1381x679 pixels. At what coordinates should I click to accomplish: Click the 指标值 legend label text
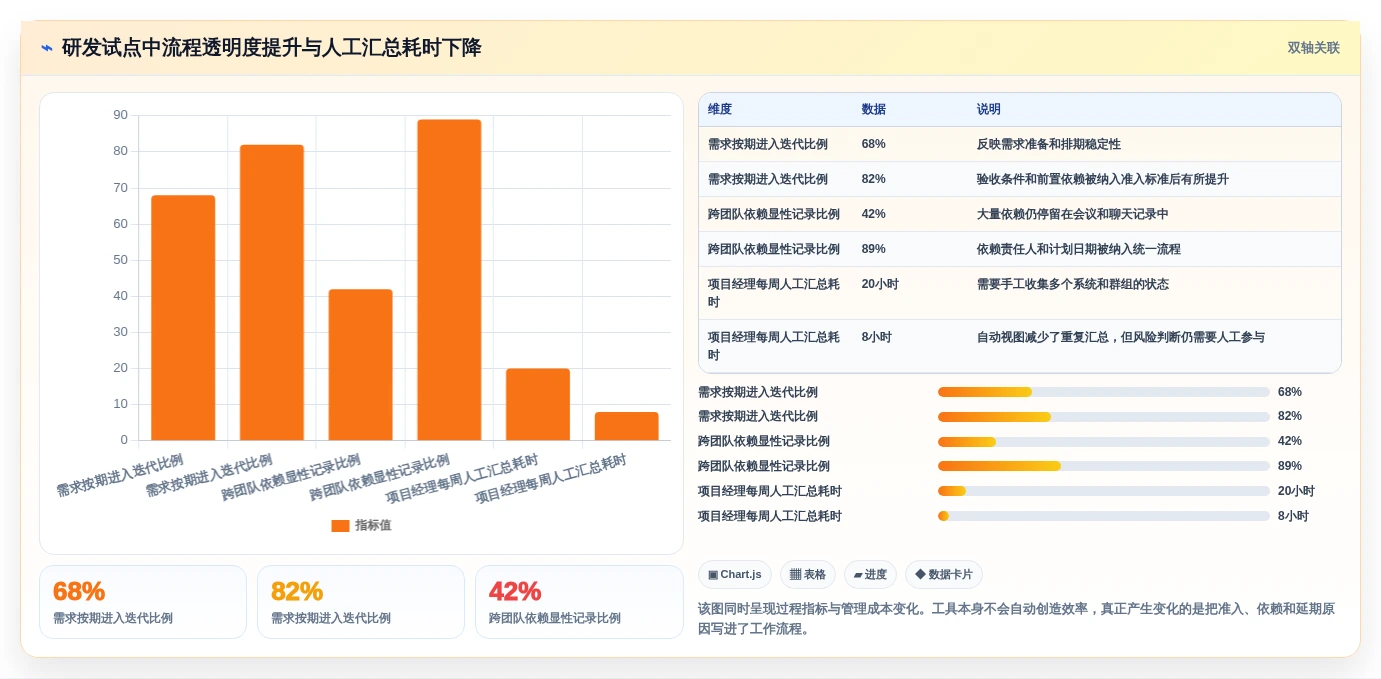tap(373, 525)
